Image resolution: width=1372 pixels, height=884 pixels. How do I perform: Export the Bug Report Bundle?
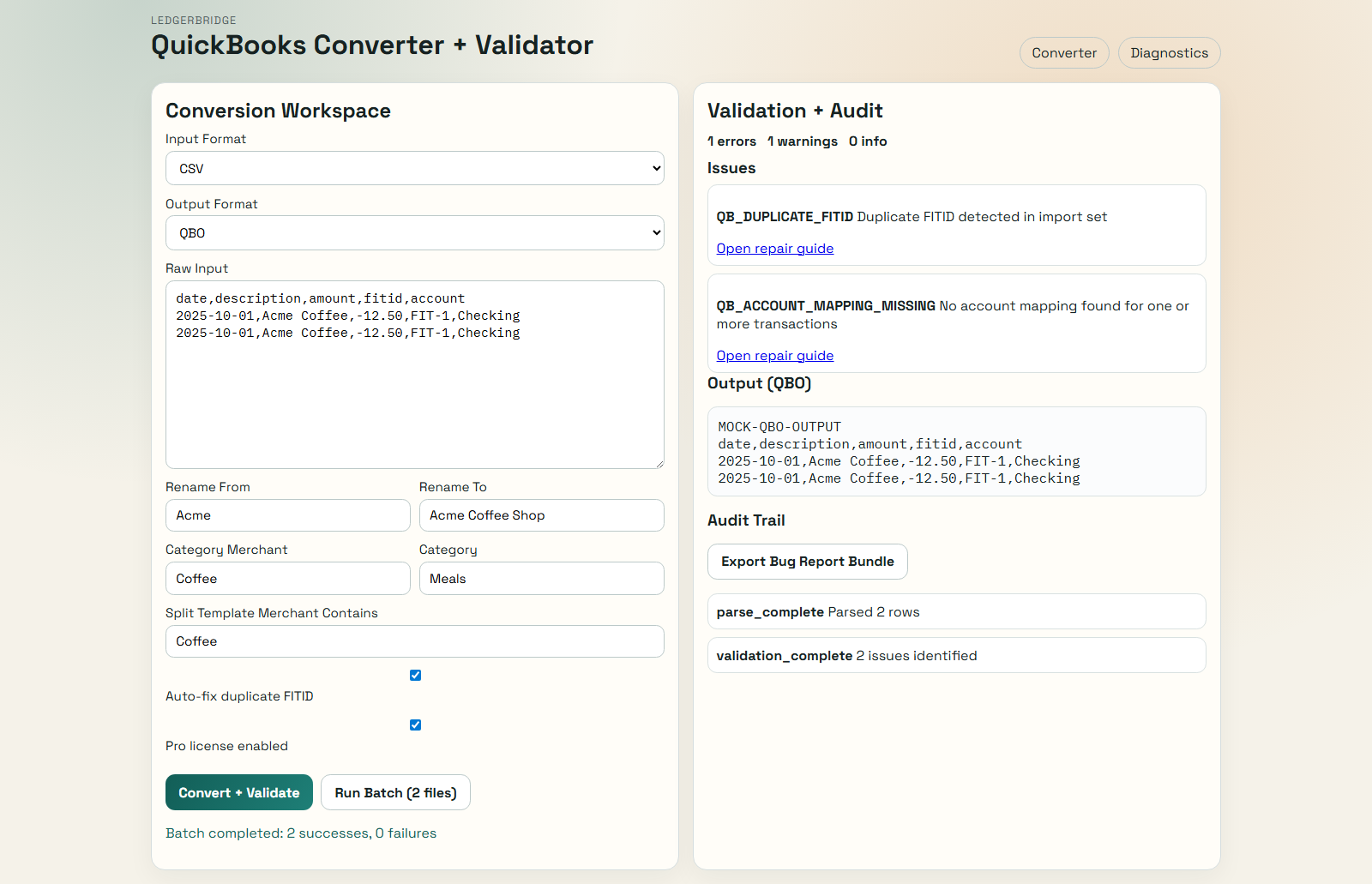[x=807, y=561]
